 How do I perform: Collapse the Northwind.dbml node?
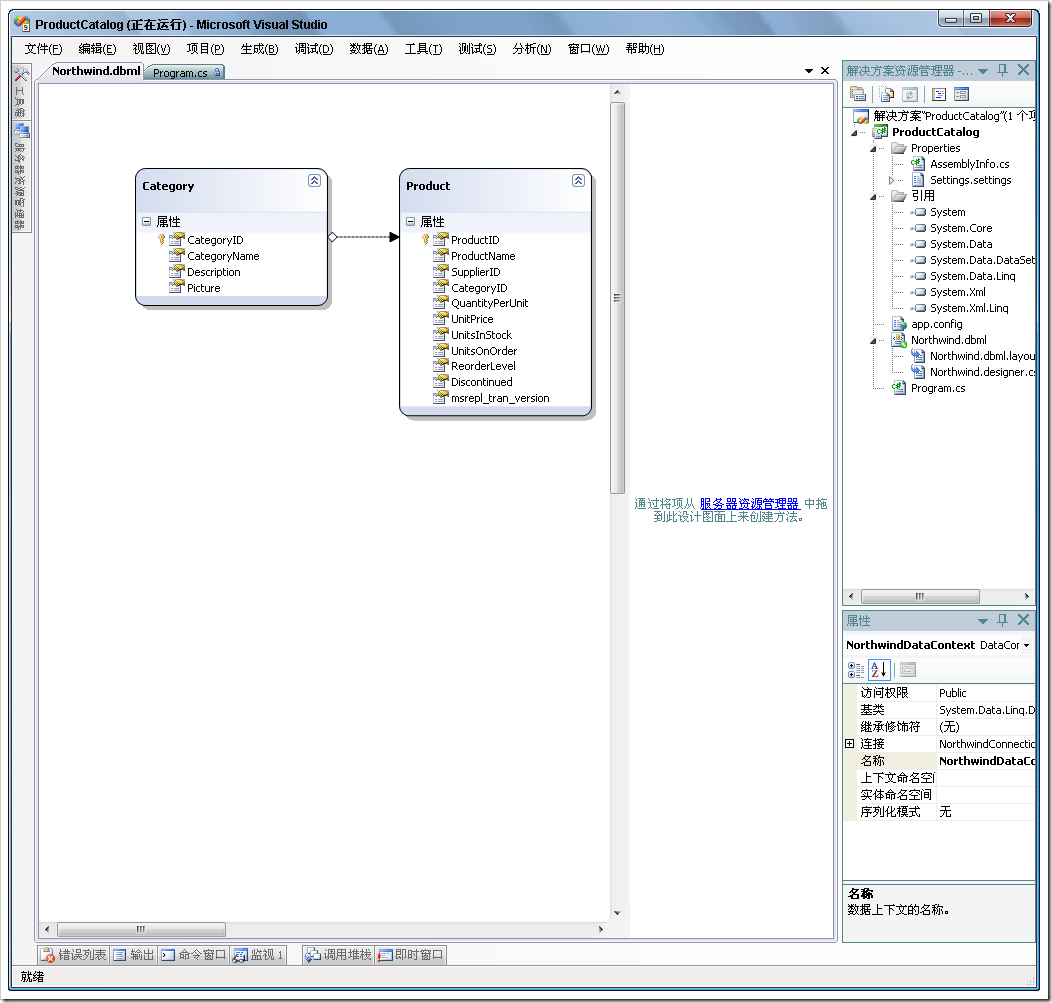click(873, 341)
